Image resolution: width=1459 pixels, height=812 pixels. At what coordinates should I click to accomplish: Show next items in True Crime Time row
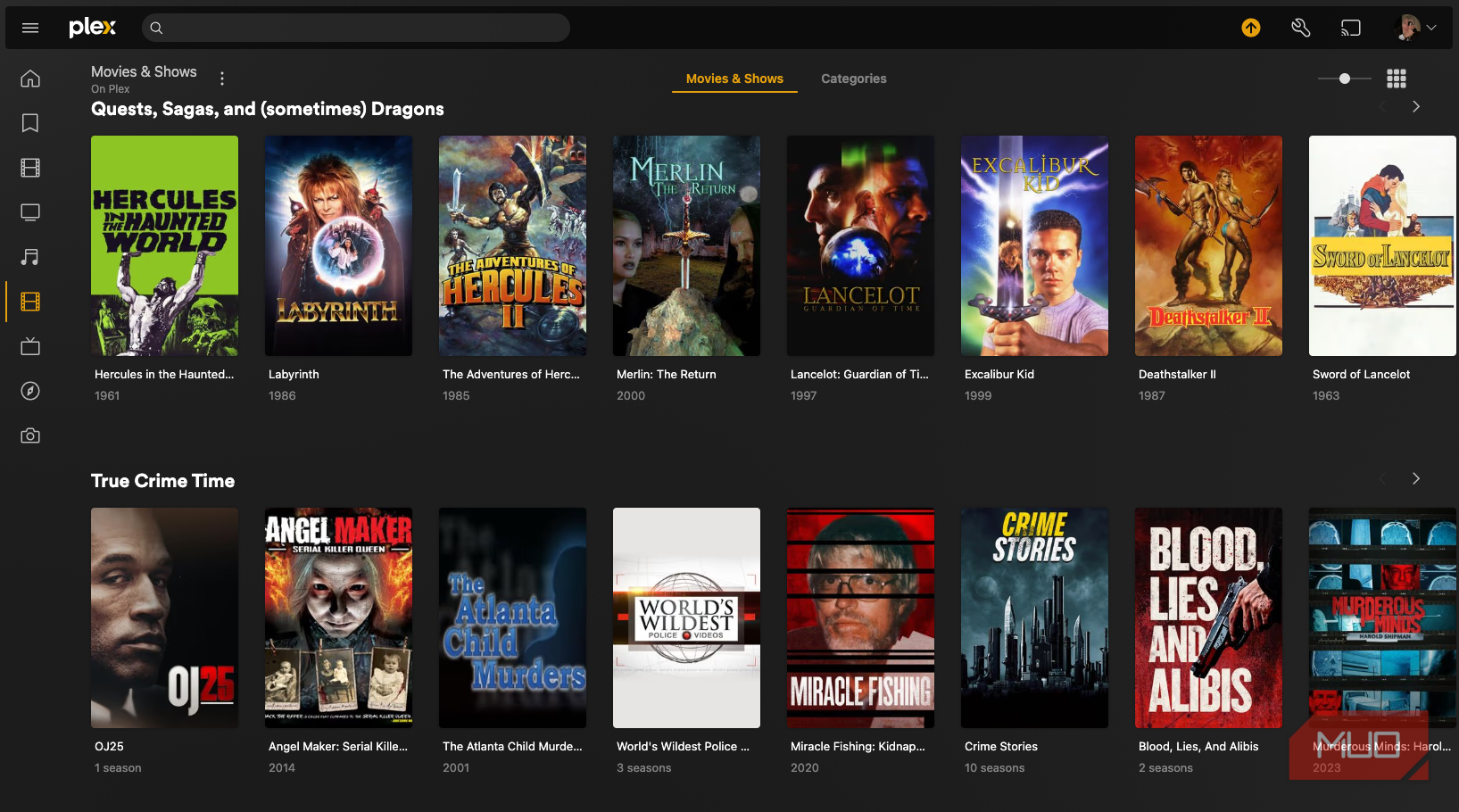[1416, 478]
